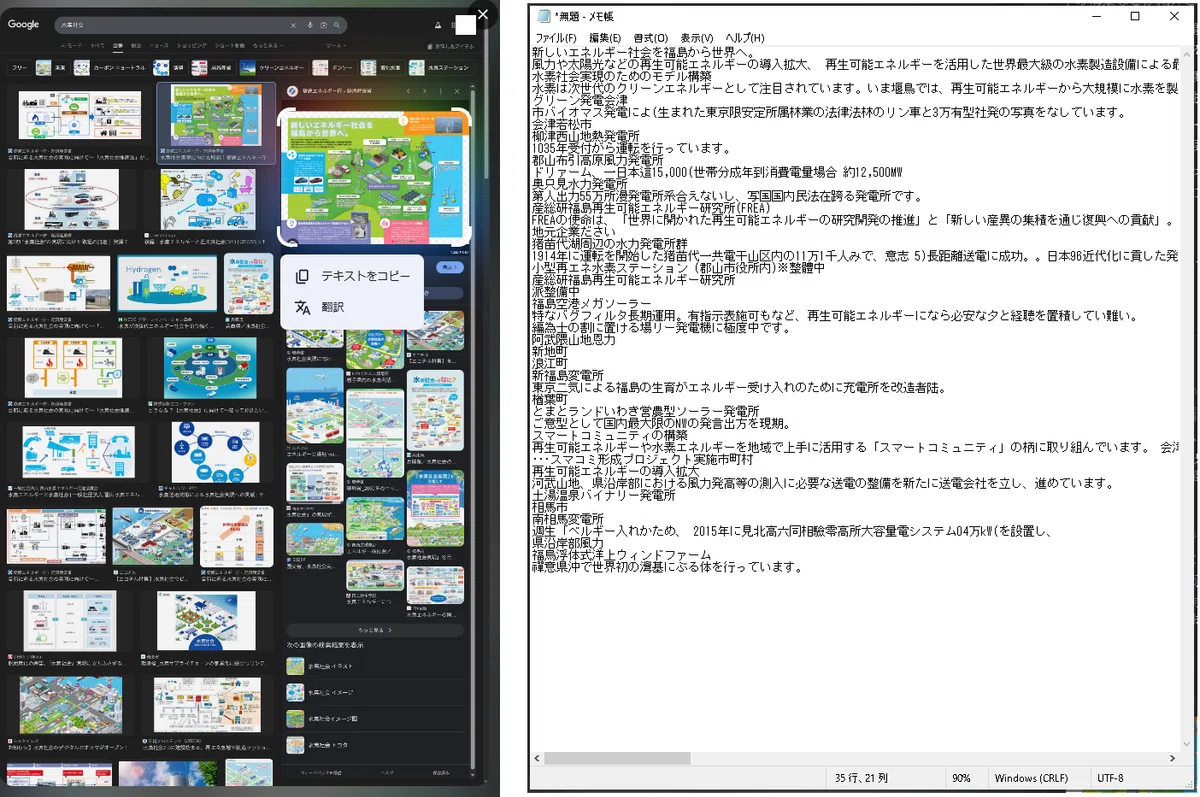The height and width of the screenshot is (797, 1200).
Task: Open Notepad 書式(O) menu
Action: (x=650, y=38)
